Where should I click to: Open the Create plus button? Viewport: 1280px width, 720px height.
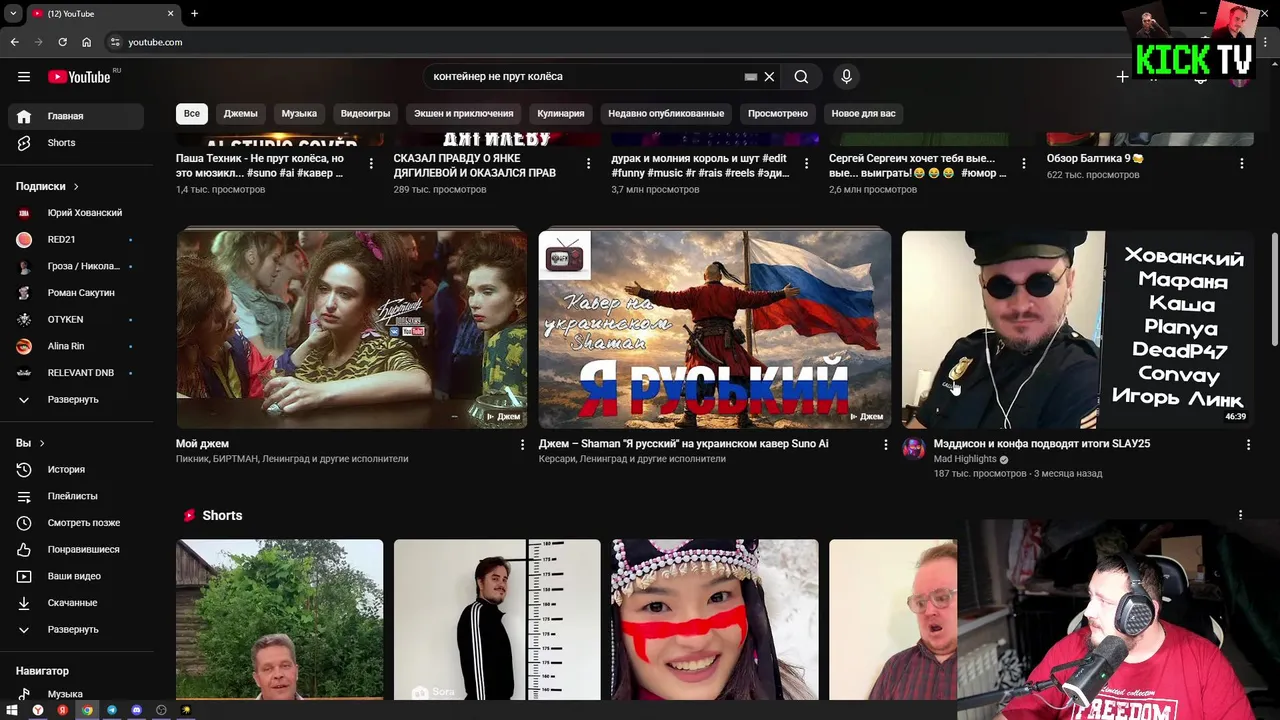click(1122, 77)
